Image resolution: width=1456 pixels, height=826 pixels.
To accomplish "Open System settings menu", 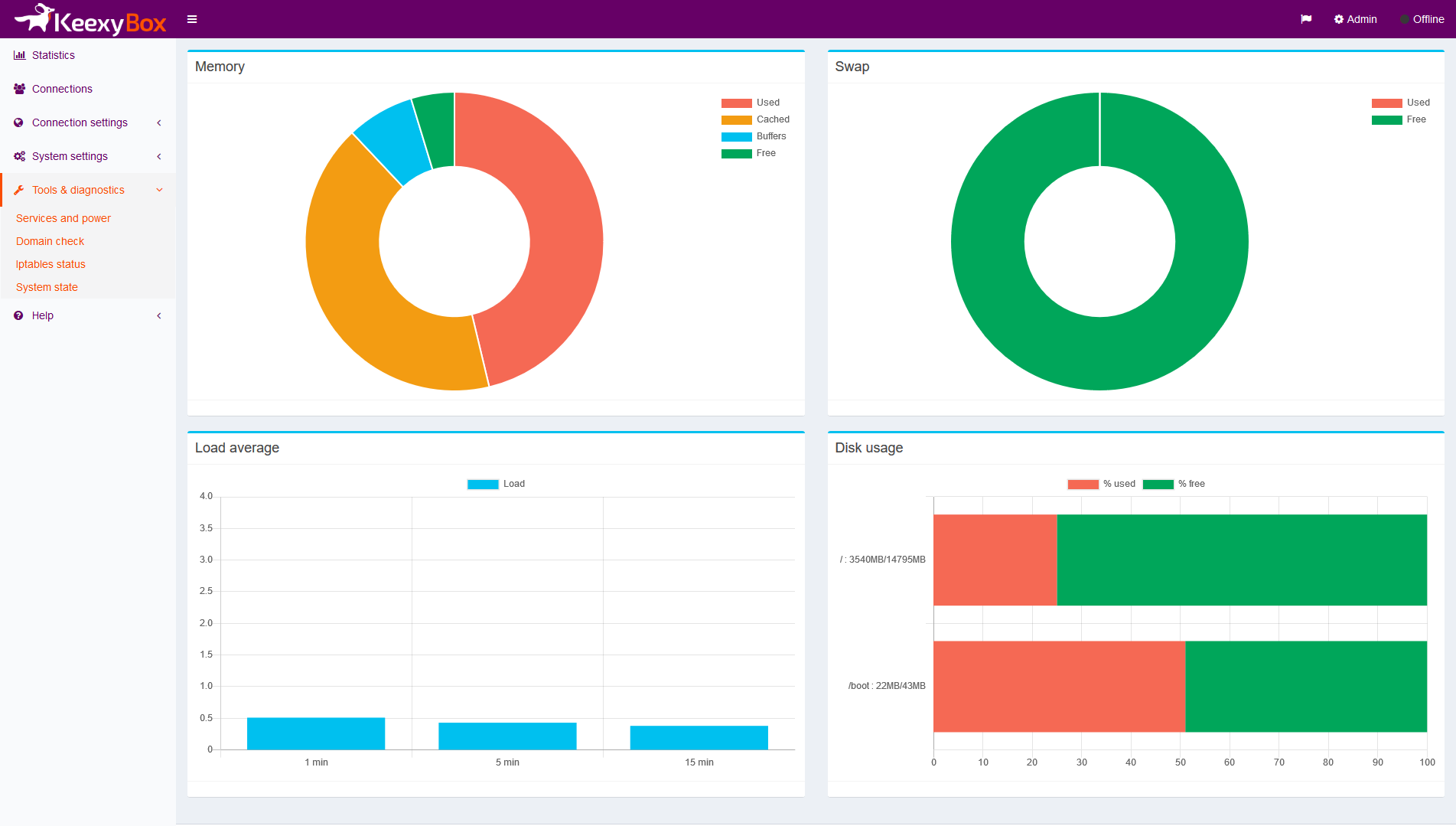I will 88,156.
